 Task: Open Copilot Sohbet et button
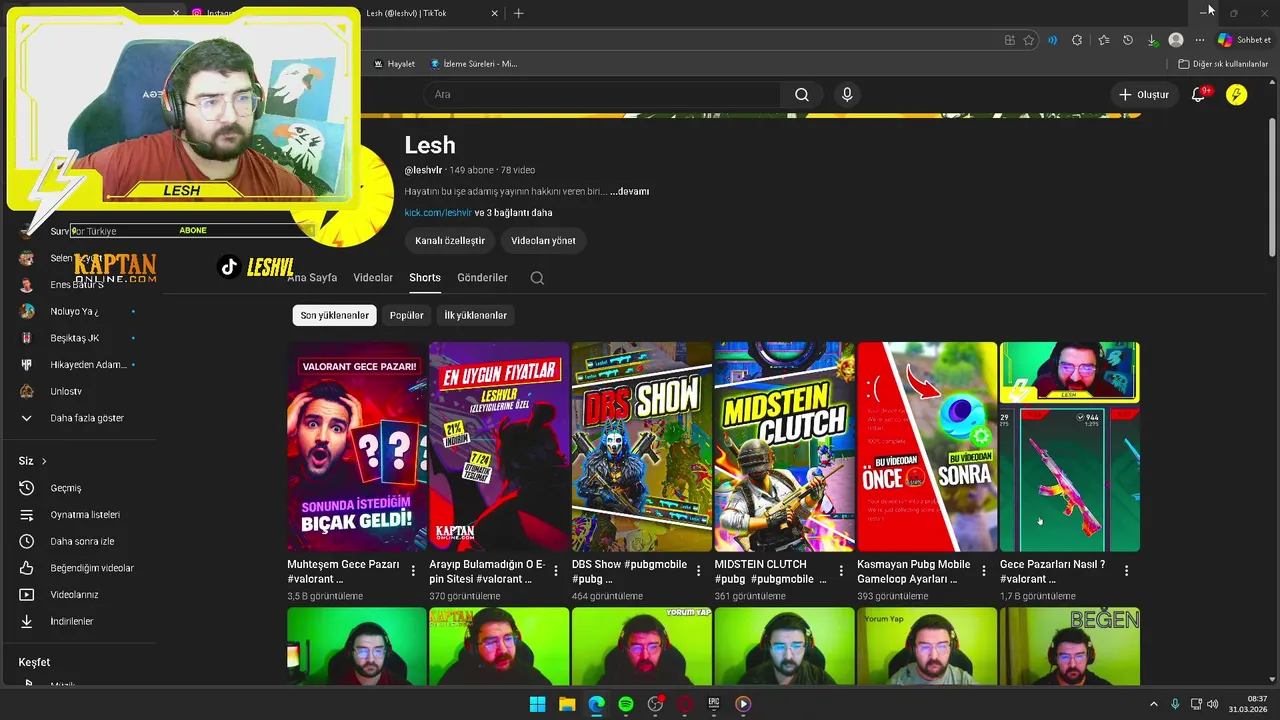coord(1244,40)
